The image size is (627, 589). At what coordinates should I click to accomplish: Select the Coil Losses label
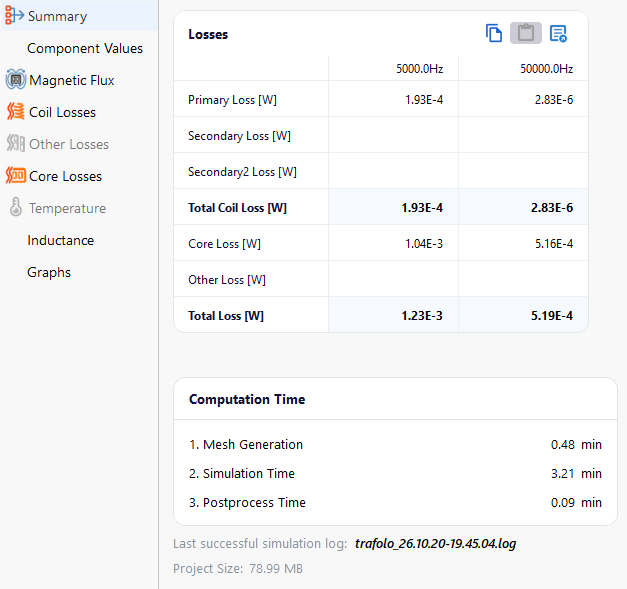pyautogui.click(x=62, y=112)
